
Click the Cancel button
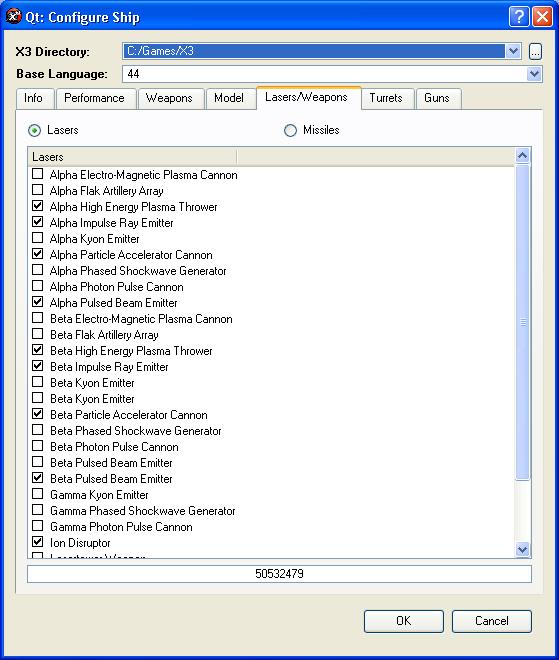point(492,621)
